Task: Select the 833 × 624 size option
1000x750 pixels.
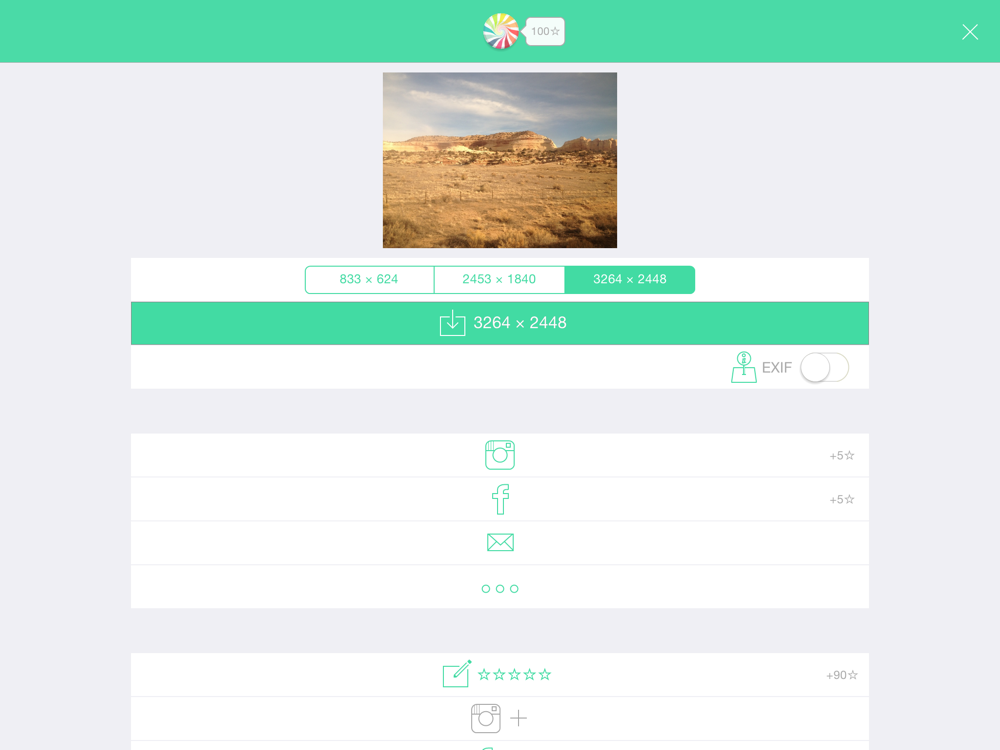Action: pyautogui.click(x=369, y=279)
